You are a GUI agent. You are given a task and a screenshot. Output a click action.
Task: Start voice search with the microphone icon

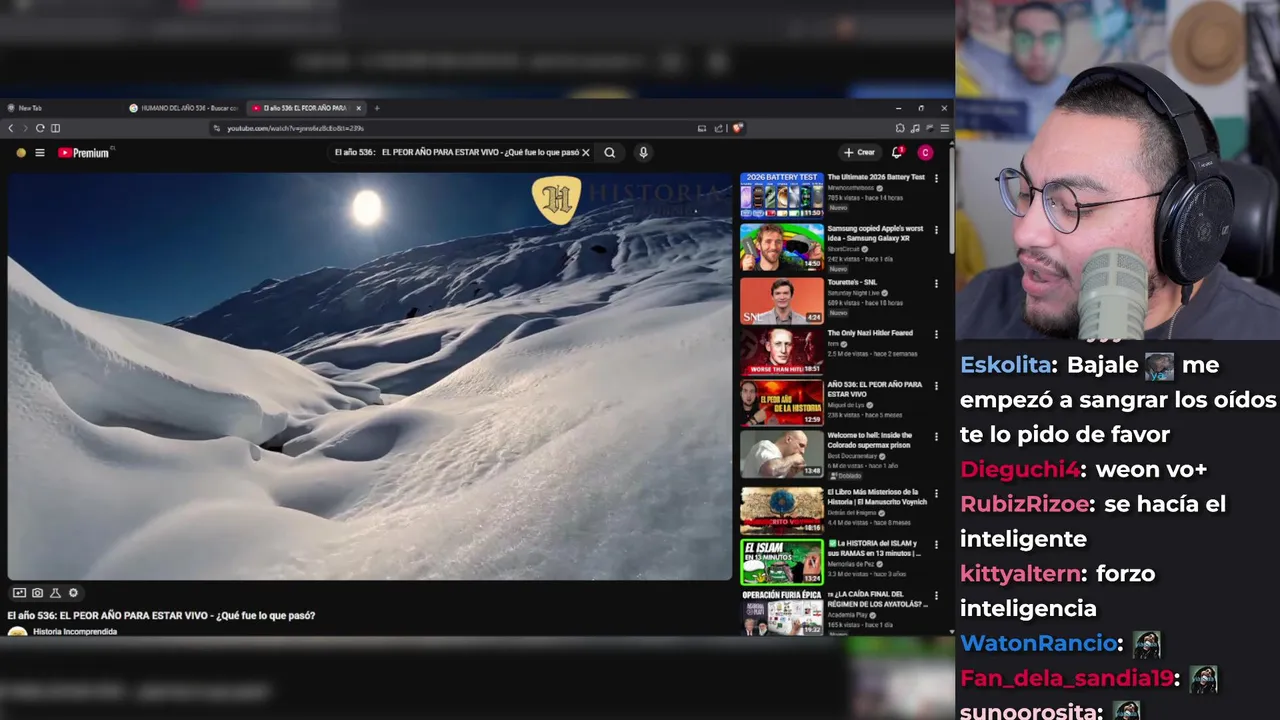pos(643,153)
